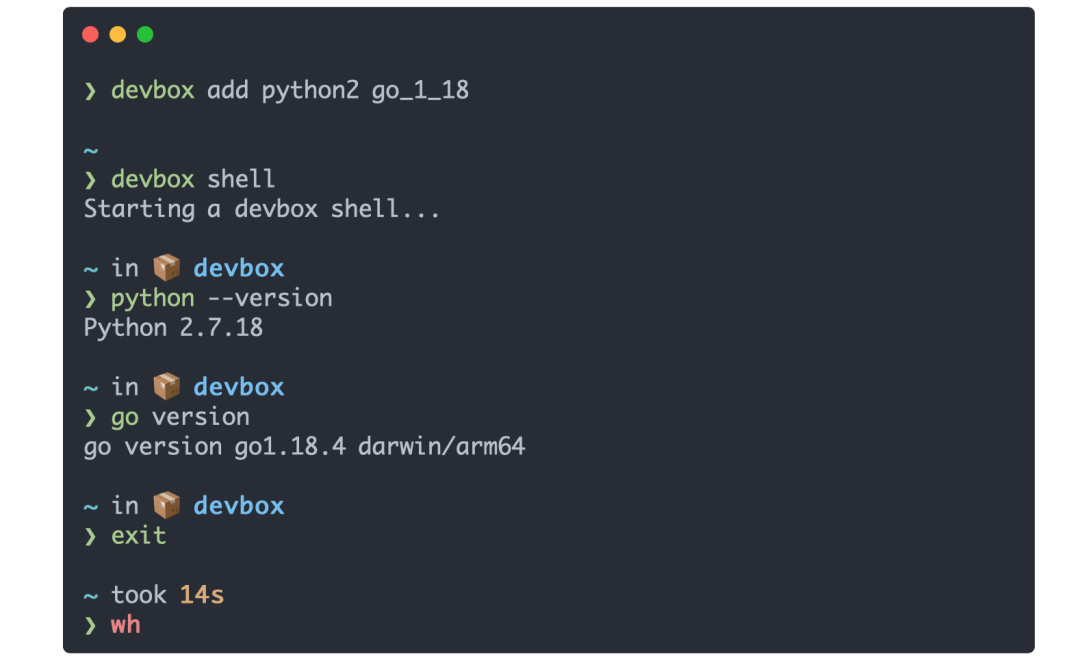Click the prompt chevron before 'devbox shell'
1080x665 pixels.
[91, 180]
